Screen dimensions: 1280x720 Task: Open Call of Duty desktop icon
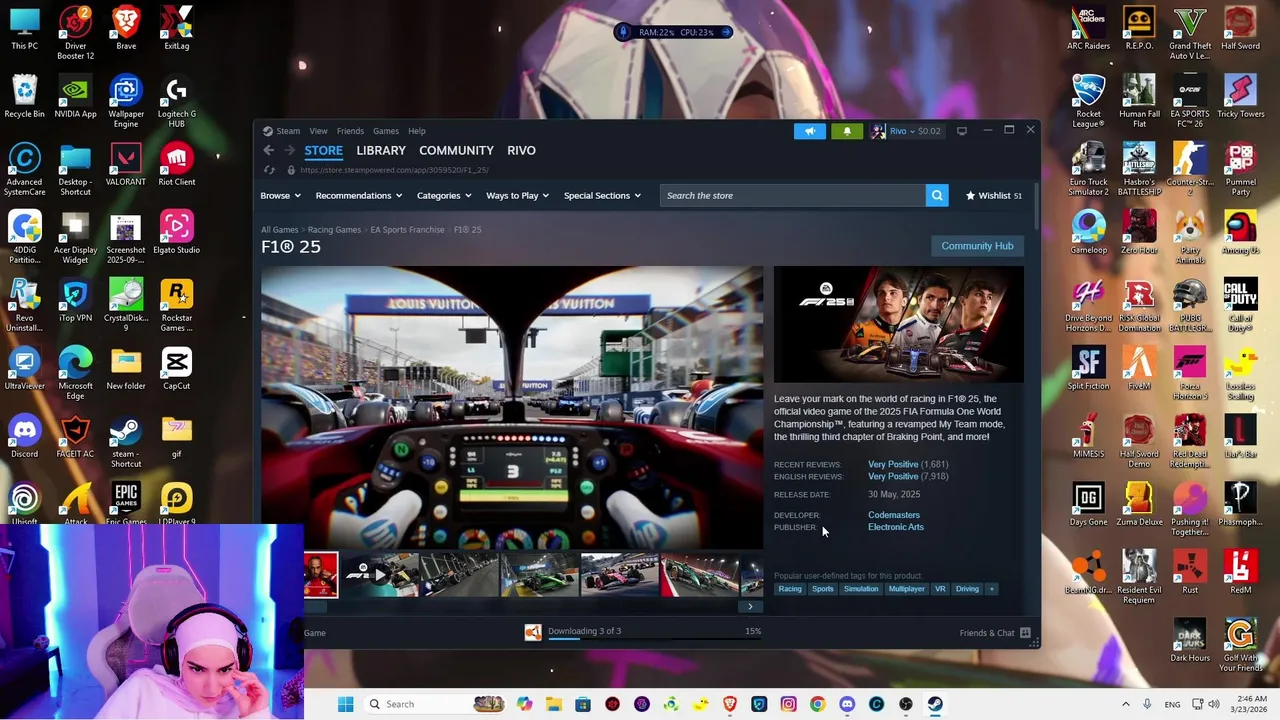click(x=1241, y=305)
